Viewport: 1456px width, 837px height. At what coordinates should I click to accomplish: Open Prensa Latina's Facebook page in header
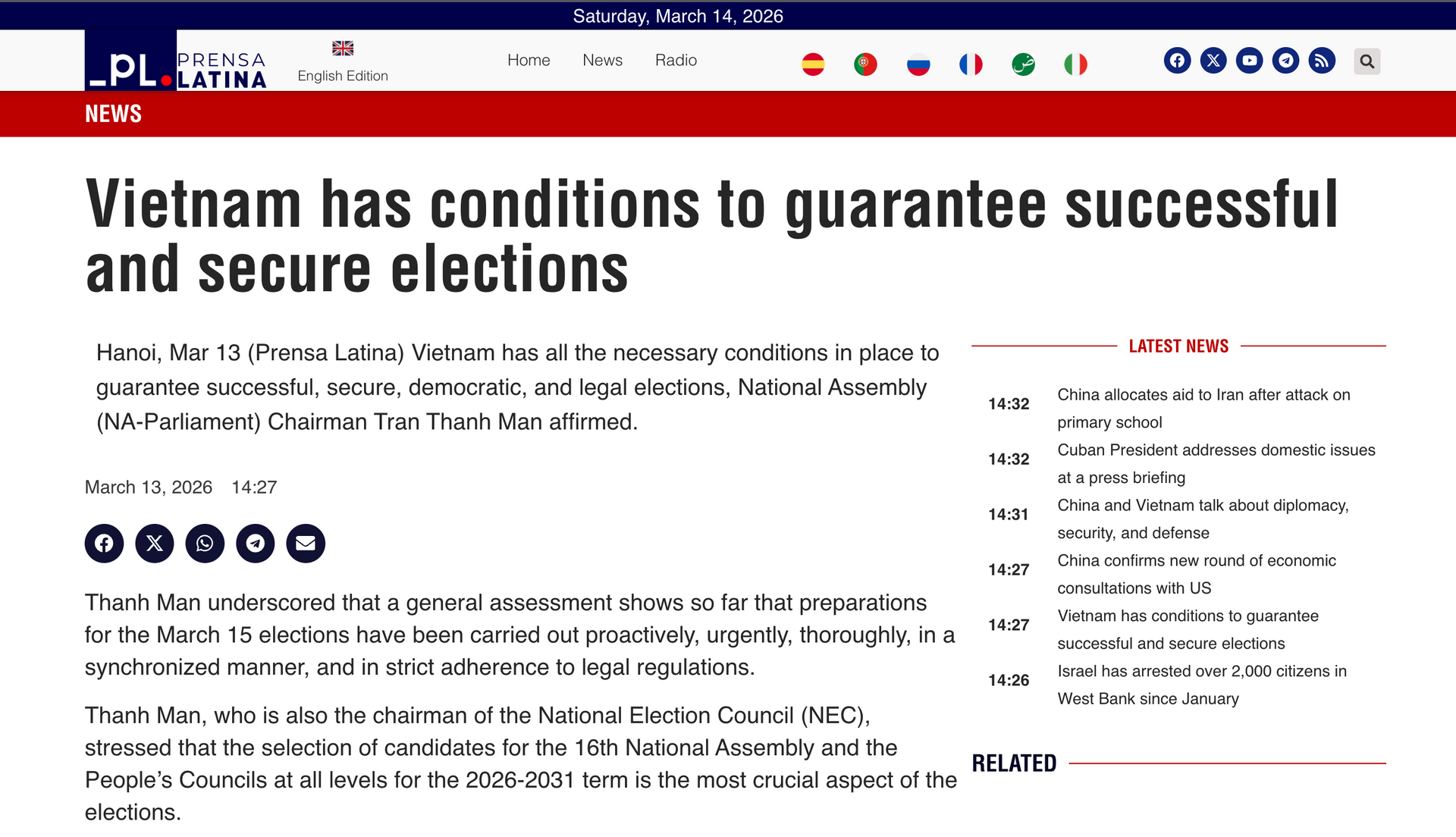(1177, 61)
